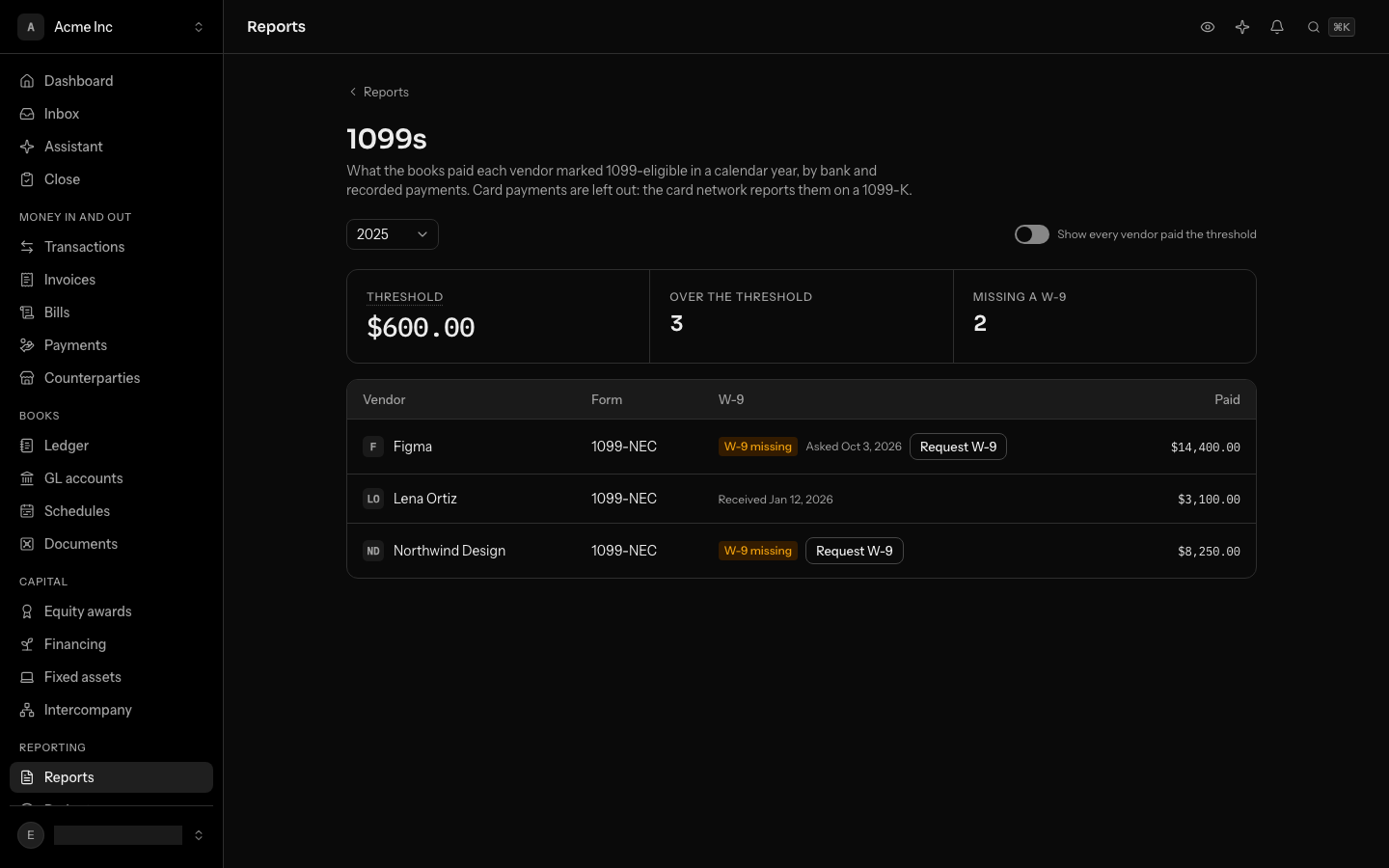Open the 2025 year dropdown

tap(393, 234)
